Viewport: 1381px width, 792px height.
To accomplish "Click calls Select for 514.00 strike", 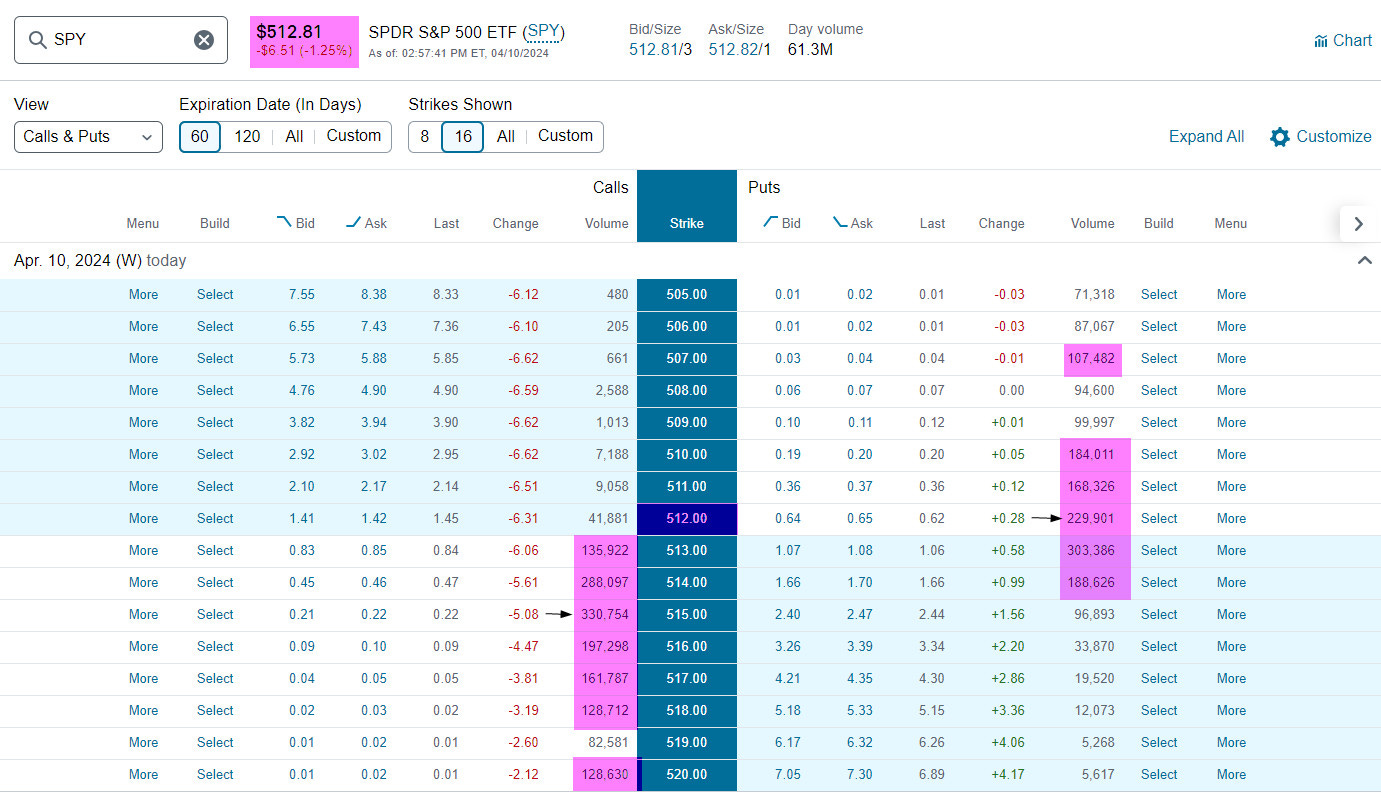I will (215, 583).
